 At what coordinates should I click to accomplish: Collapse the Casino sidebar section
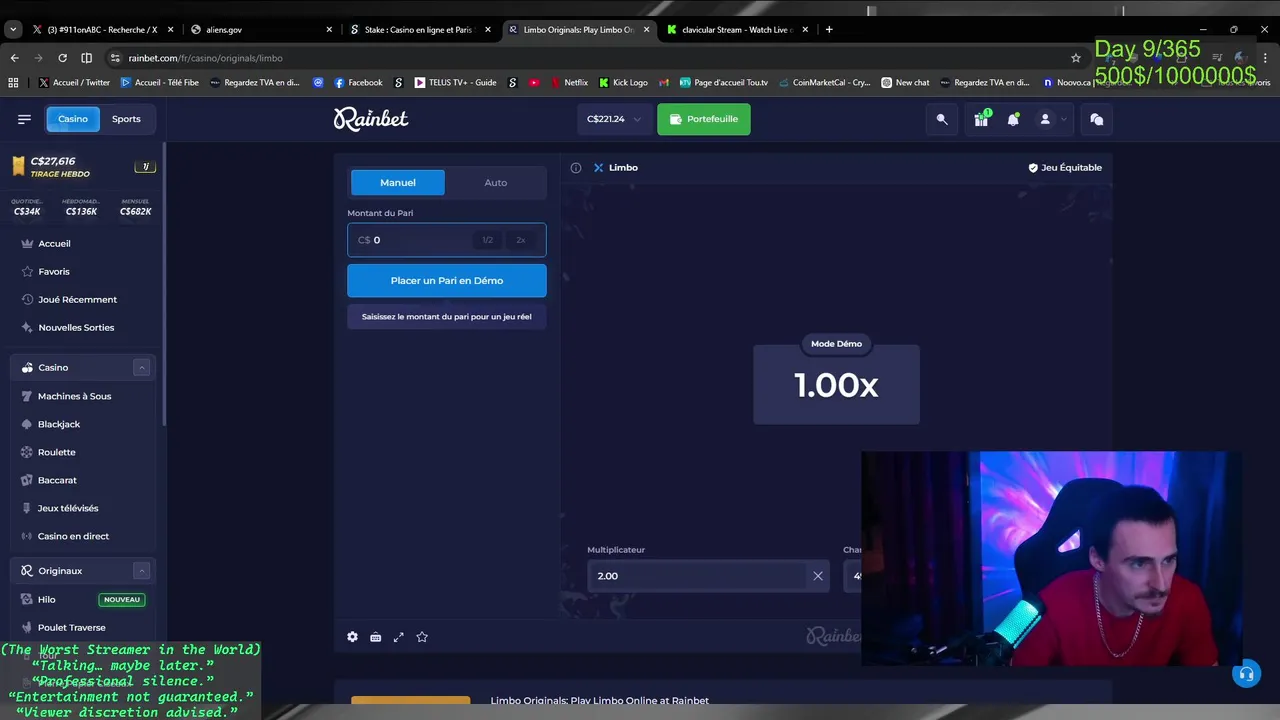pyautogui.click(x=141, y=368)
